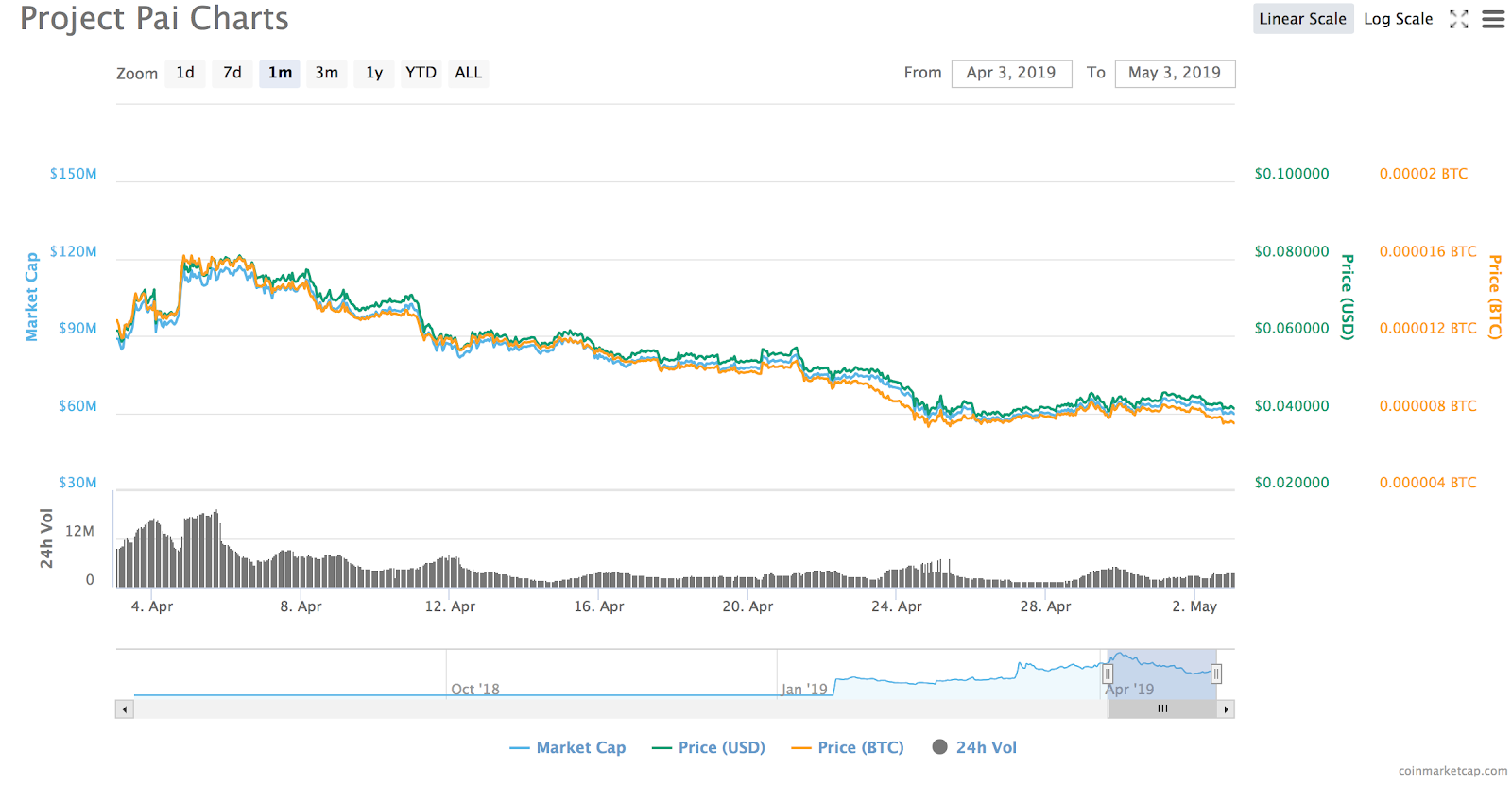Toggle Market Cap series in legend
Image resolution: width=1512 pixels, height=785 pixels.
[567, 747]
